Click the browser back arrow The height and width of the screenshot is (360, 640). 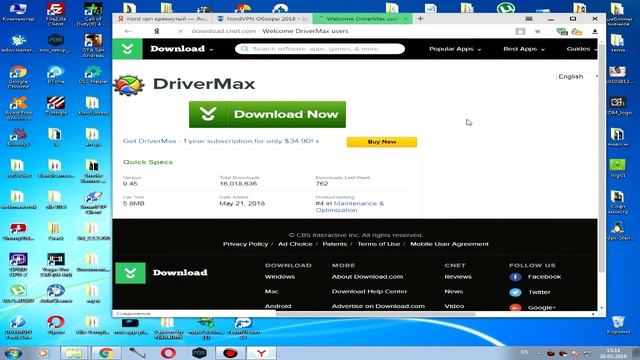(128, 31)
